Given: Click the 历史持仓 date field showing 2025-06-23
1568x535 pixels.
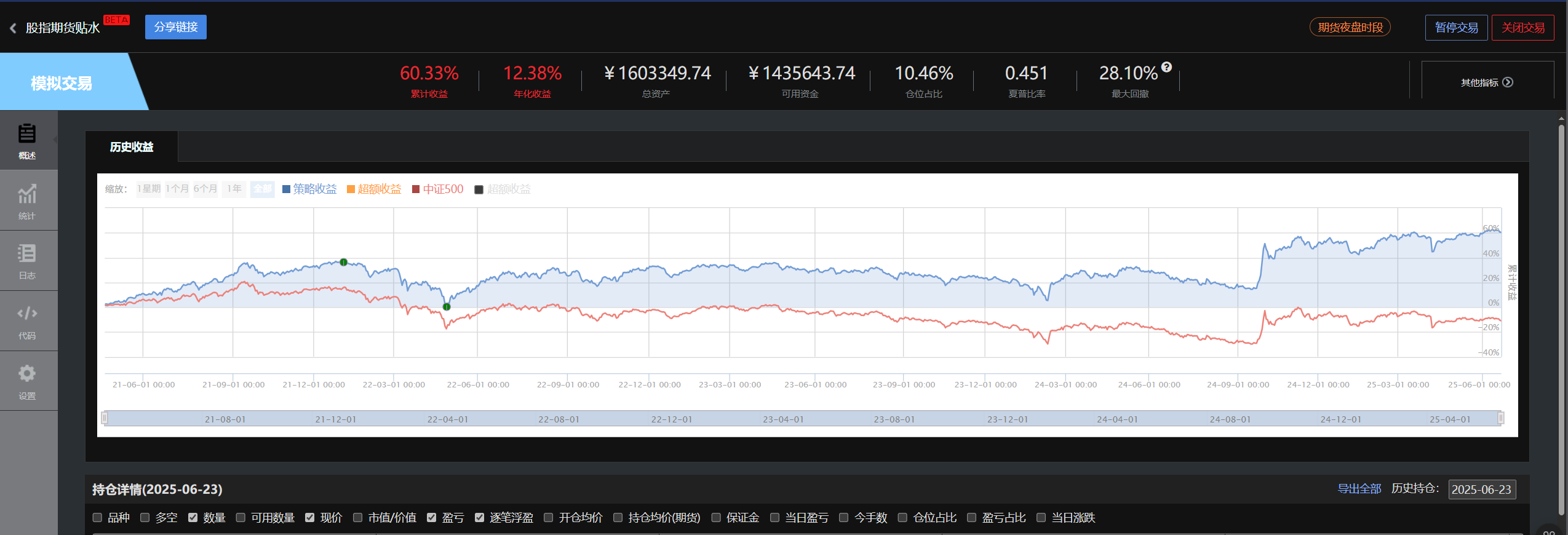Looking at the screenshot, I should click(x=1482, y=489).
